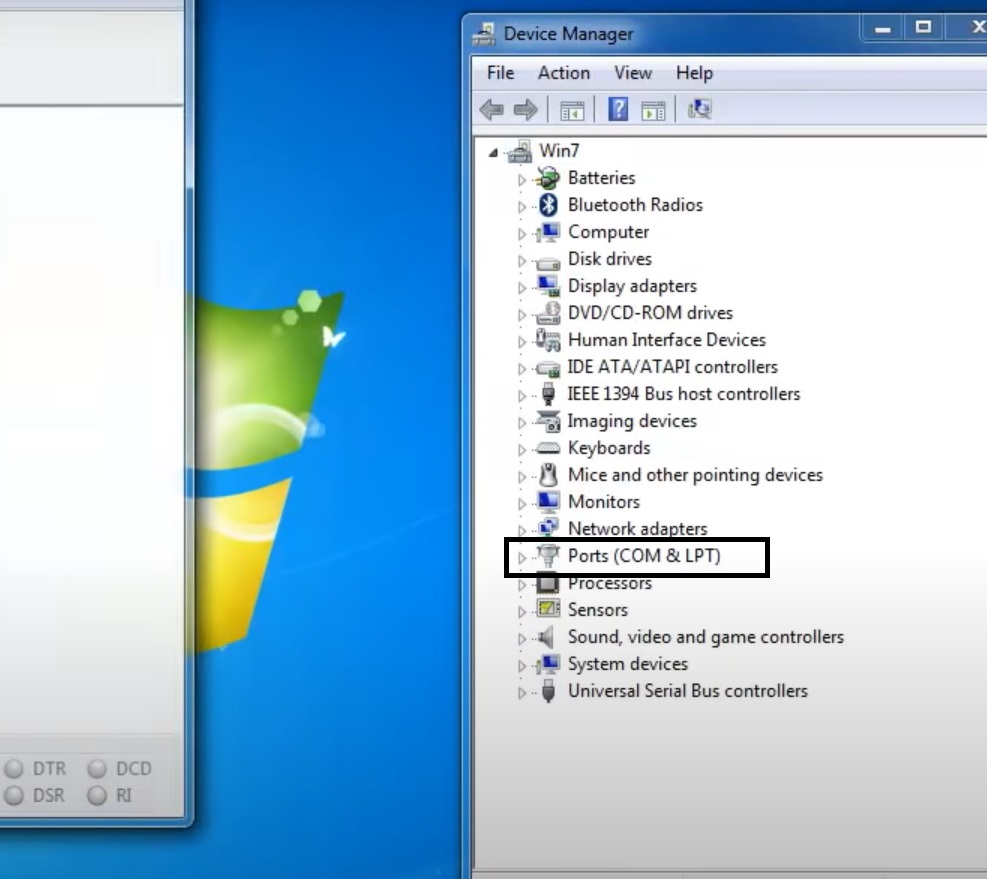Click the Win7 computer root icon
Screen dimensions: 987x879
(x=521, y=151)
